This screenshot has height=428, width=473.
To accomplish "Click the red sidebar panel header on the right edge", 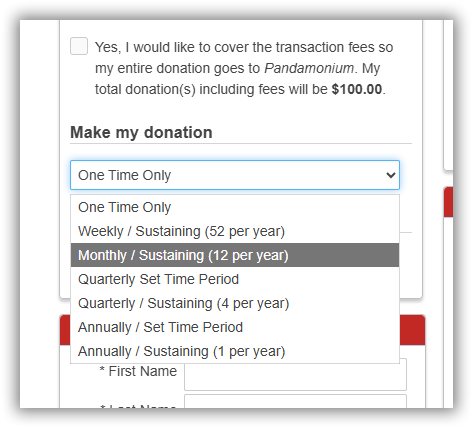I will click(x=449, y=202).
